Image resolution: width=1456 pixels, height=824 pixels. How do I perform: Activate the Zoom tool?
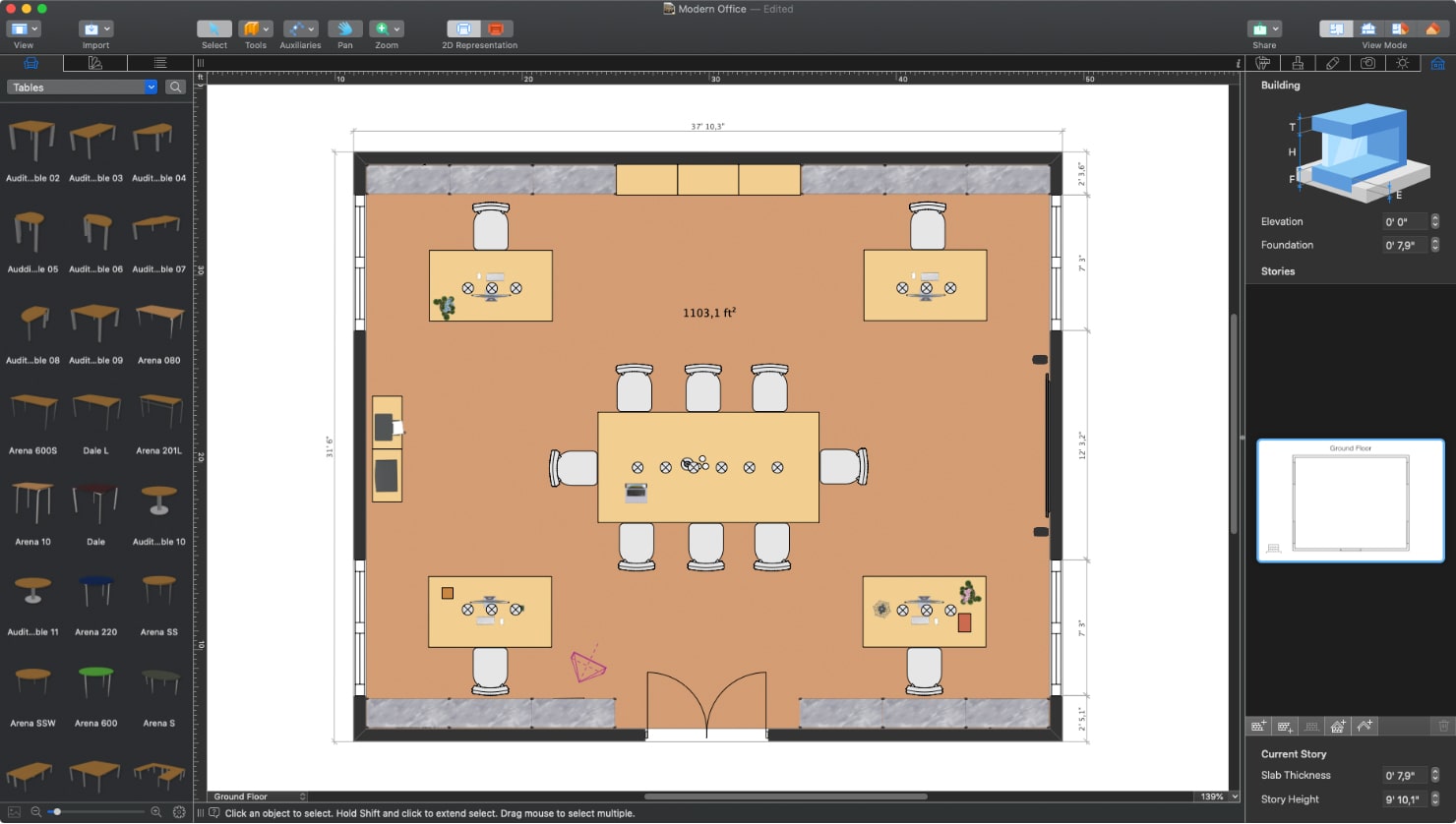(382, 29)
